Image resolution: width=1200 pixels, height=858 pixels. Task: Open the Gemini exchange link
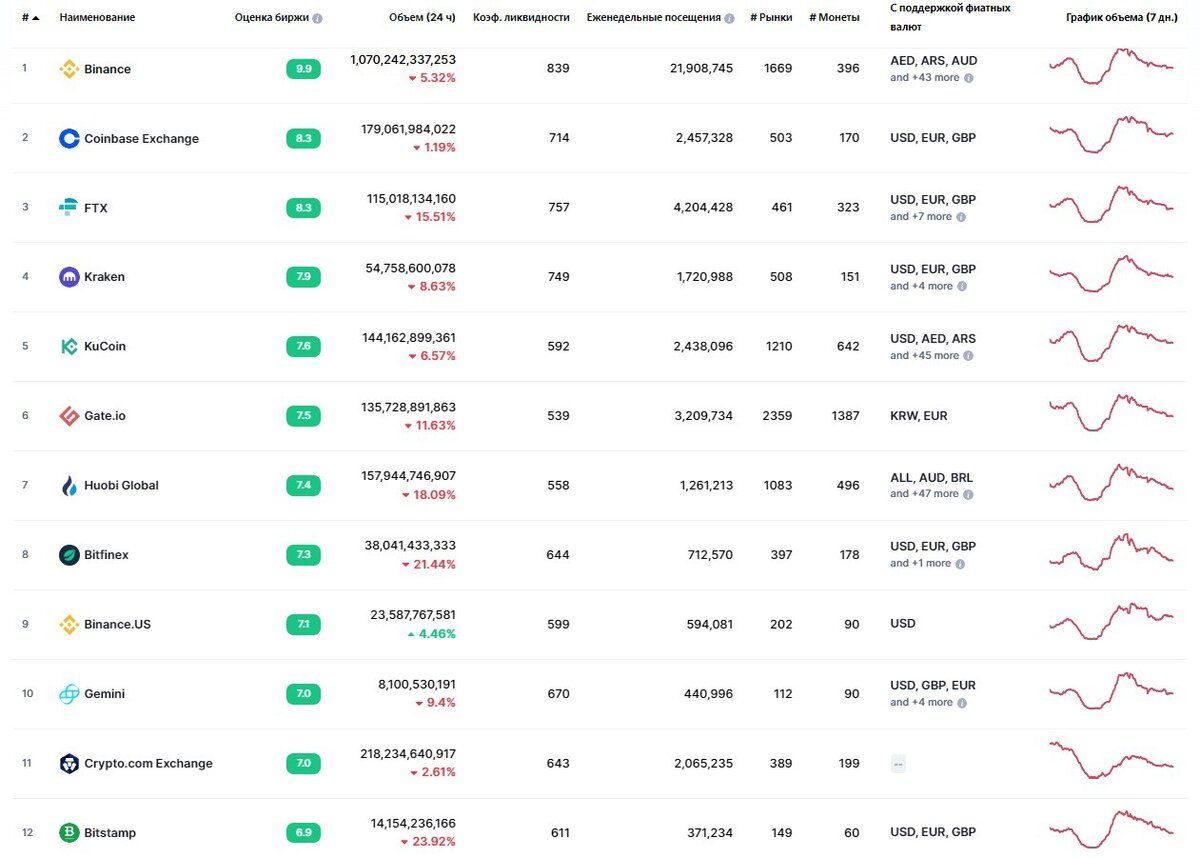coord(104,694)
